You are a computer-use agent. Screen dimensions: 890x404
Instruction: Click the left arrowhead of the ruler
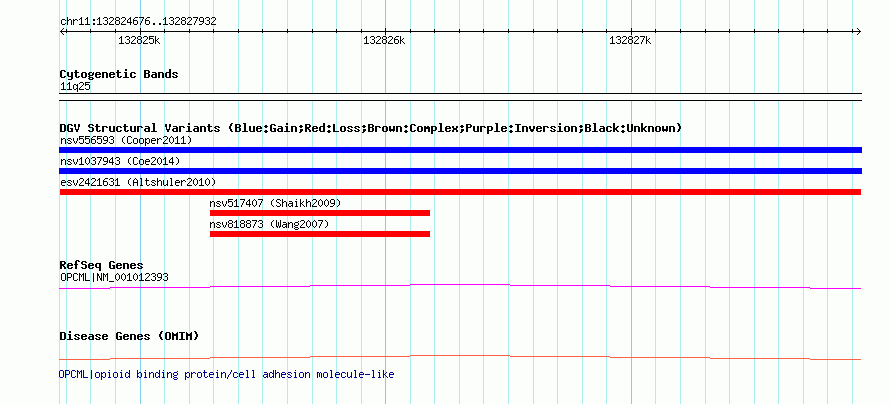coord(62,32)
